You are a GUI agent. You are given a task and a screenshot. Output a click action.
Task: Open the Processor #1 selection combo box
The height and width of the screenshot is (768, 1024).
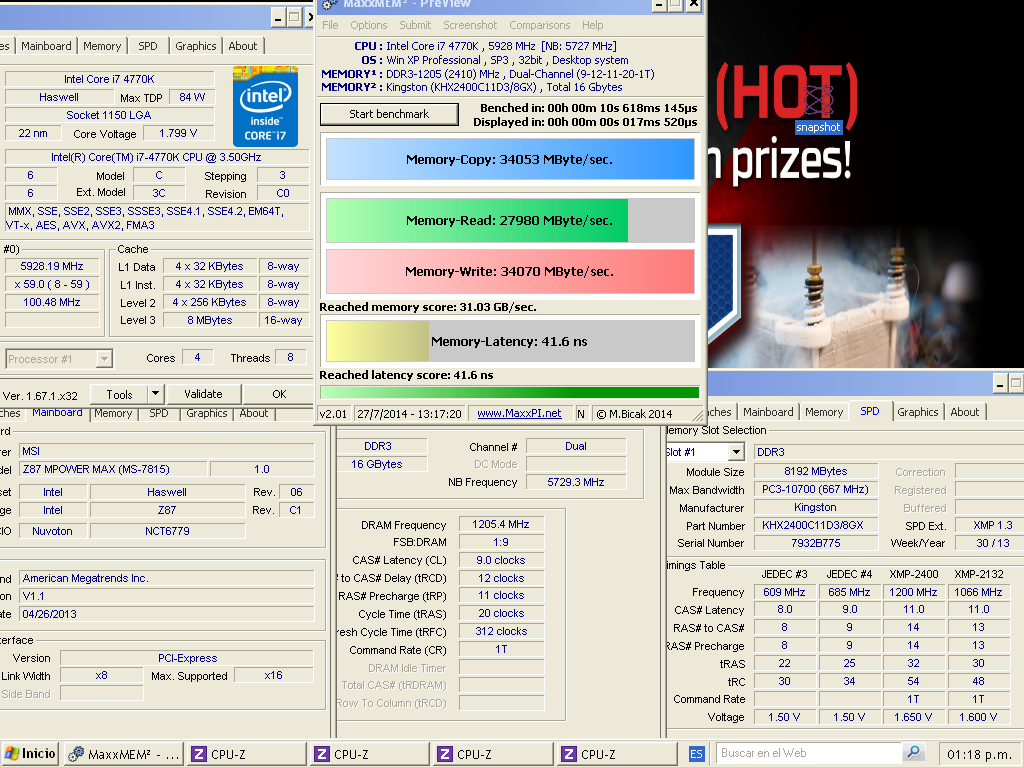(x=59, y=359)
